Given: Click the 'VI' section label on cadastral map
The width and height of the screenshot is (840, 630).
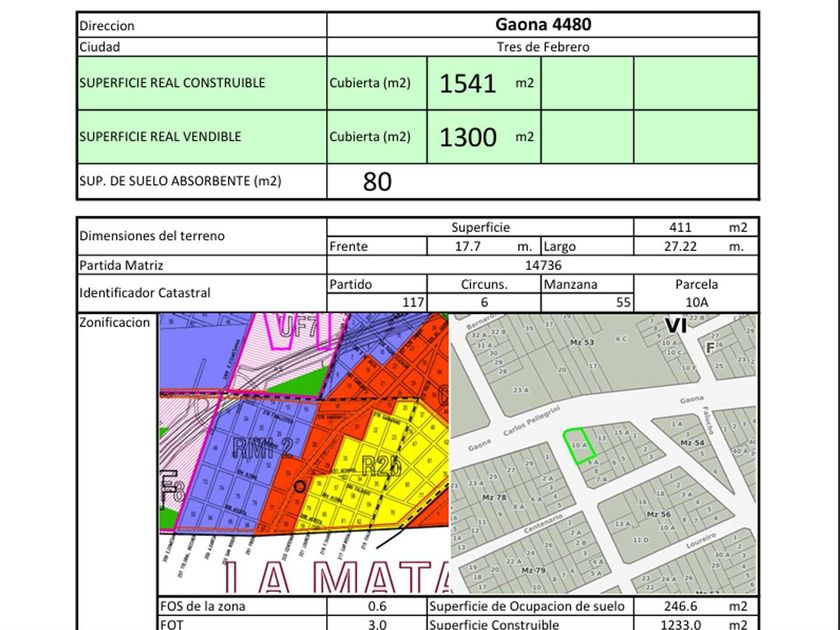Looking at the screenshot, I should [x=676, y=325].
